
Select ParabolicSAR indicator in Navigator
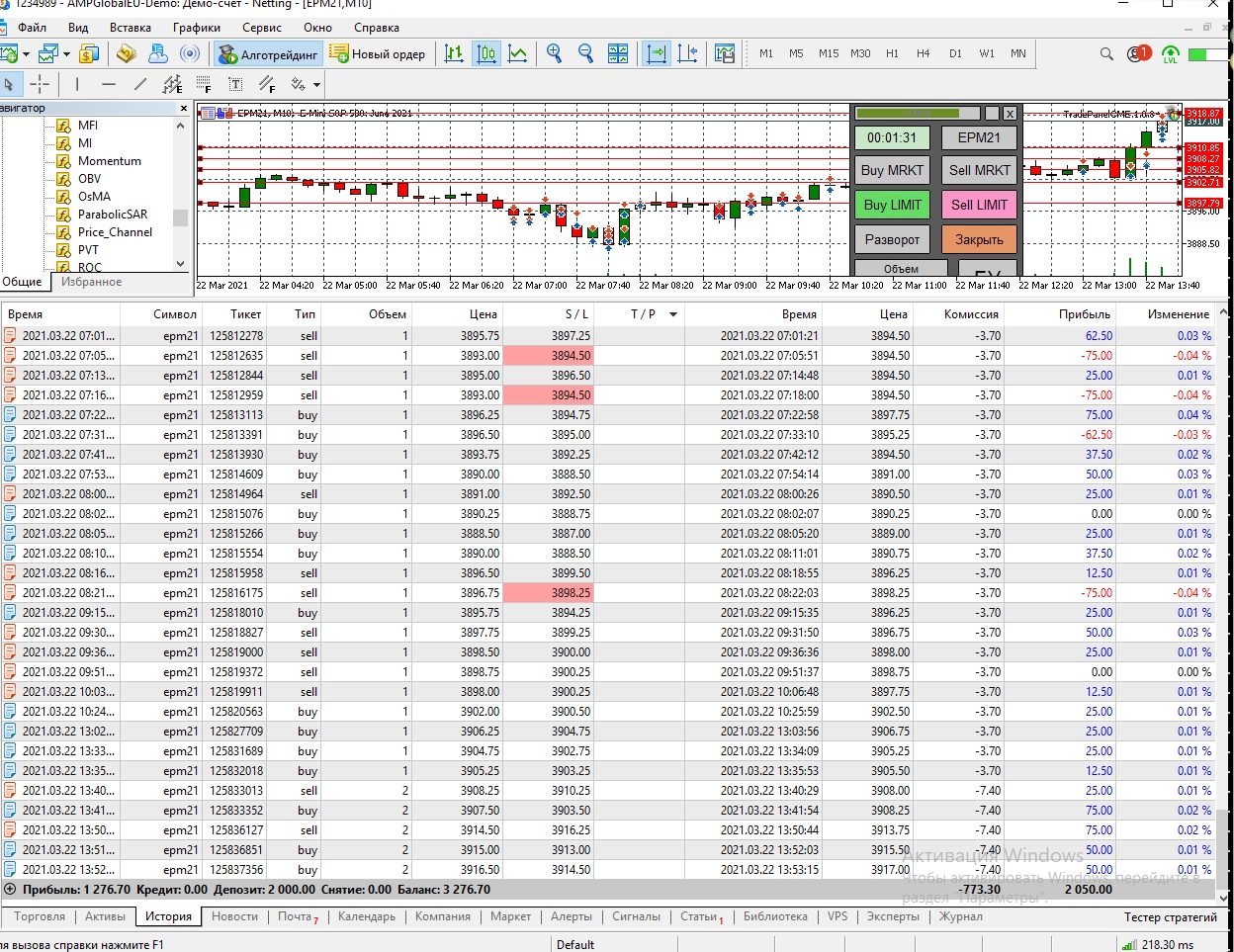coord(113,215)
